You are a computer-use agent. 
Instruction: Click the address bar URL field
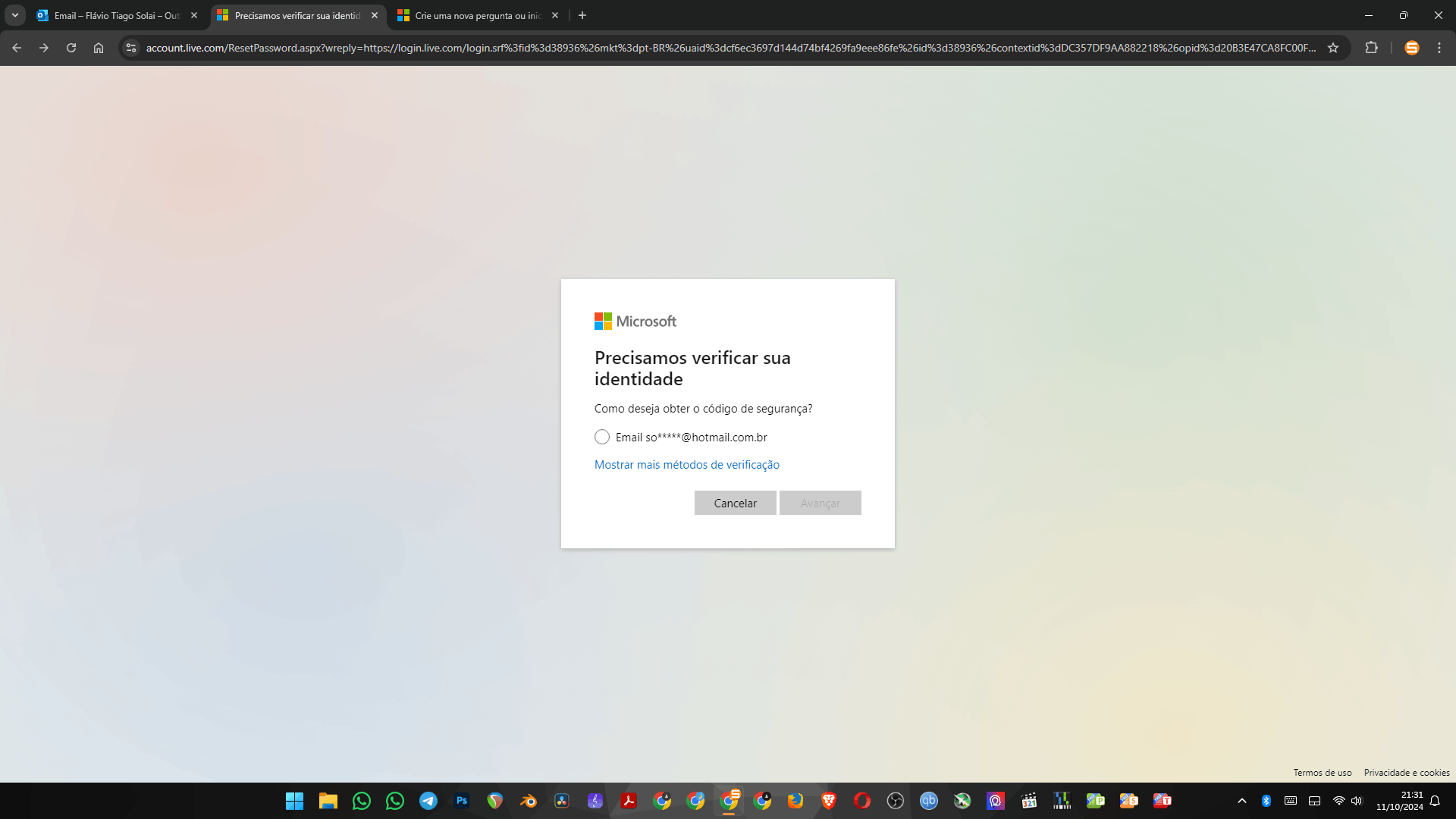click(728, 48)
